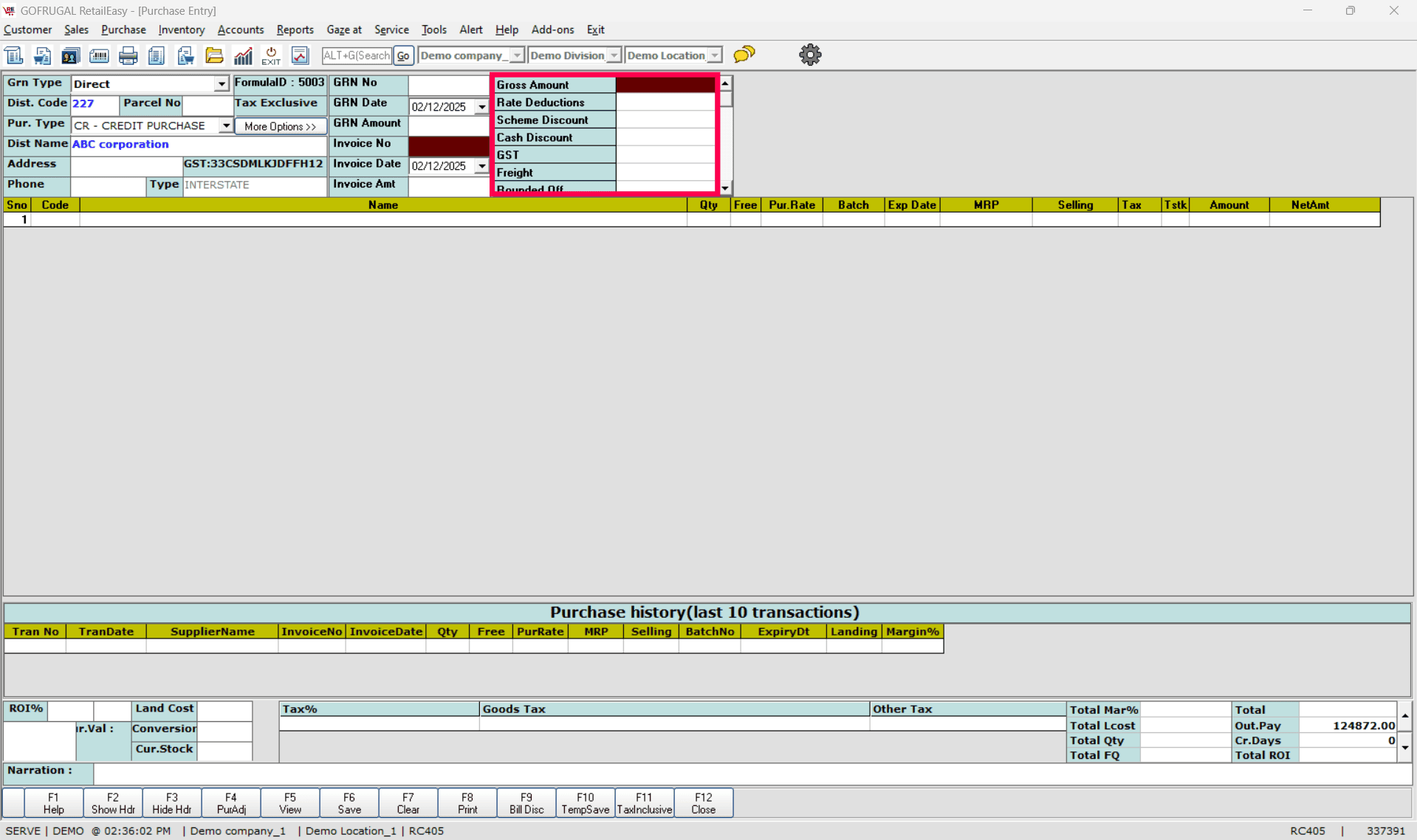Click the F11 TaxInclusive button
1417x840 pixels.
(645, 803)
